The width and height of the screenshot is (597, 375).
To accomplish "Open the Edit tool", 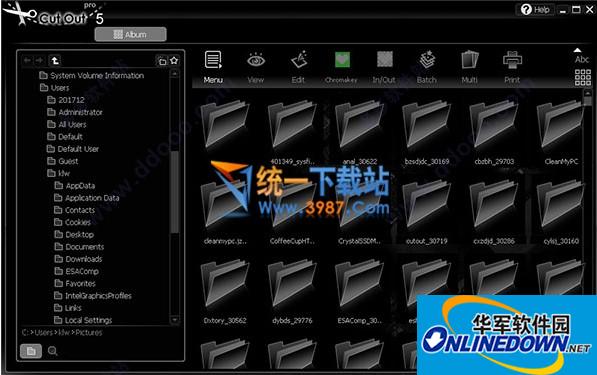I will point(298,67).
